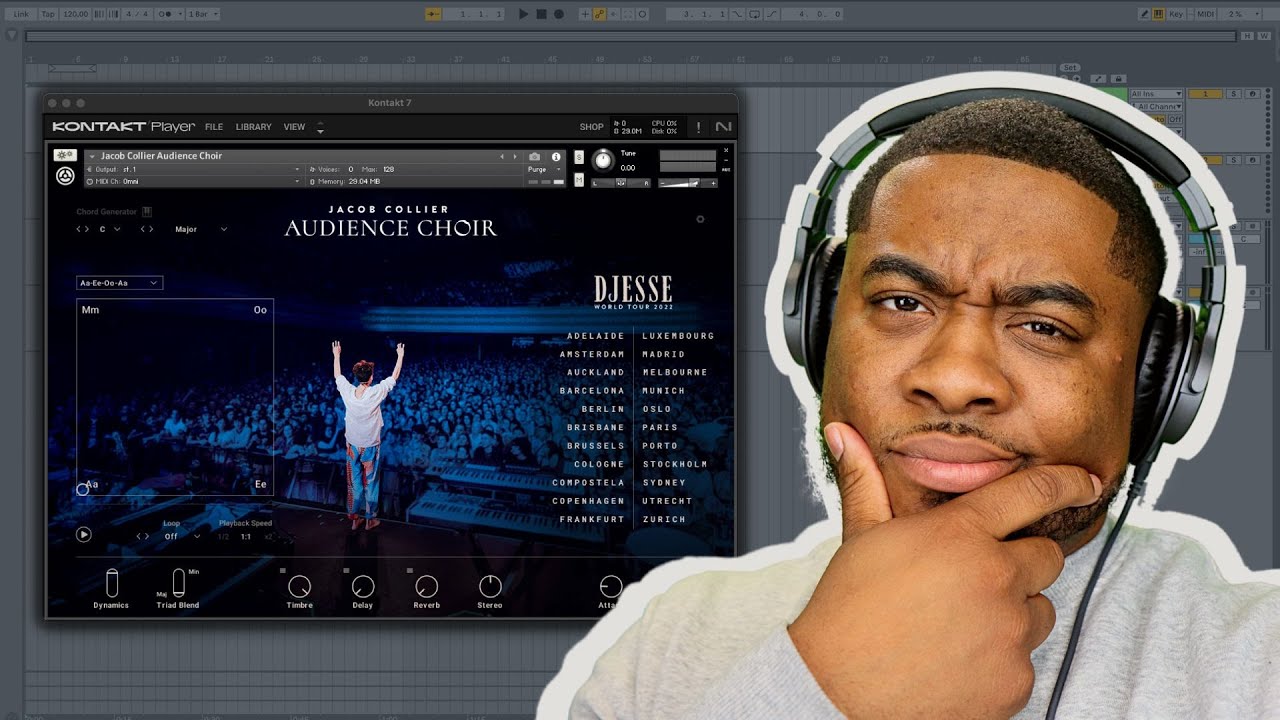Open the Purge dropdown
Viewport: 1280px width, 720px height.
click(545, 170)
